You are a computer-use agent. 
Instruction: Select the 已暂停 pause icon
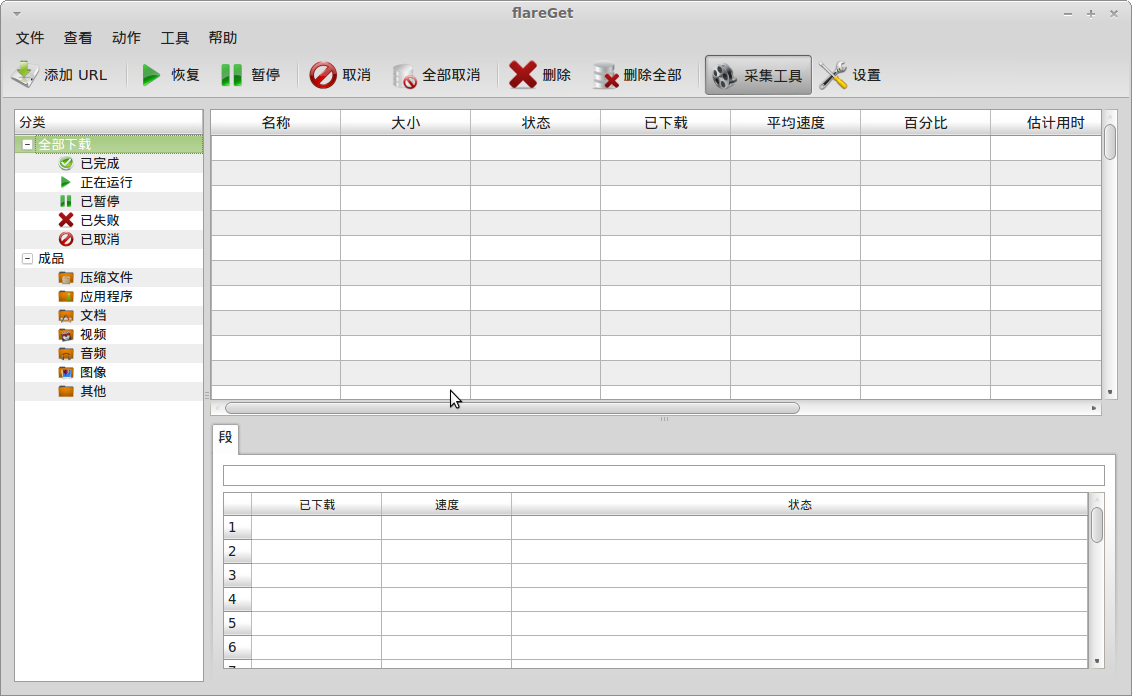(66, 201)
